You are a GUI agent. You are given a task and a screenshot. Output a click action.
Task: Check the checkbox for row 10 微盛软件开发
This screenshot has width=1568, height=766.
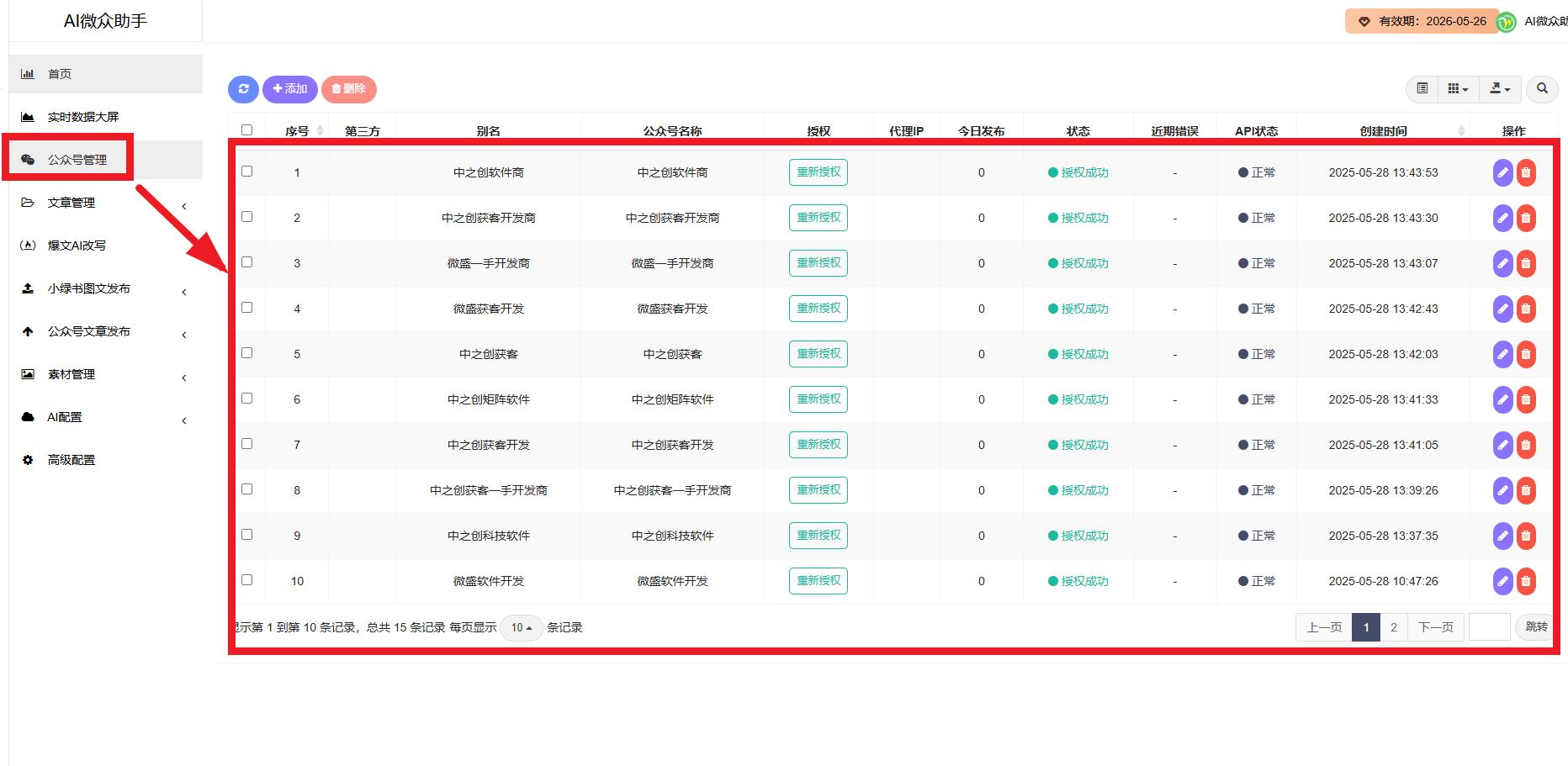246,579
